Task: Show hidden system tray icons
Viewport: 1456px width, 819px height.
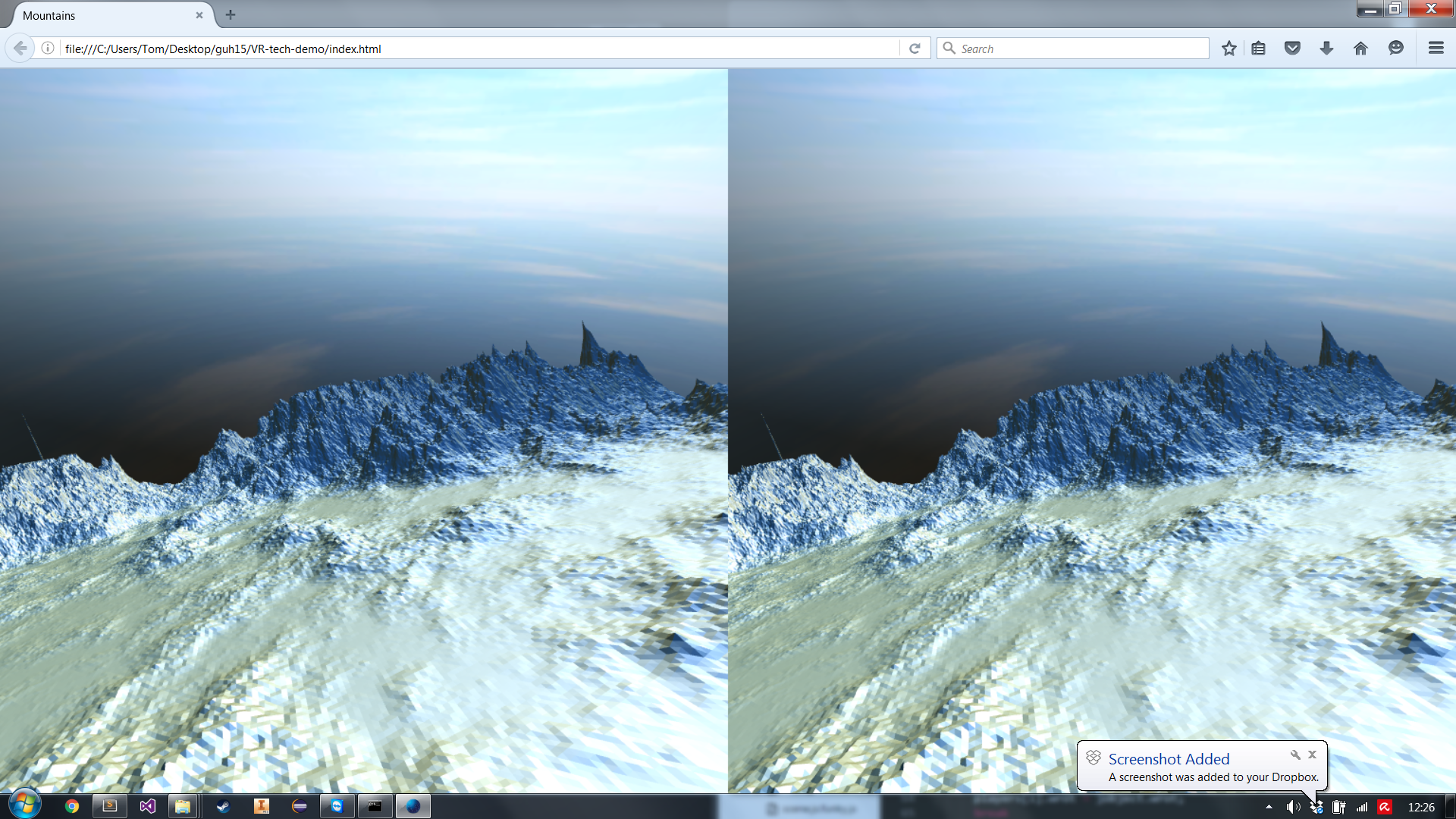Action: [1269, 807]
